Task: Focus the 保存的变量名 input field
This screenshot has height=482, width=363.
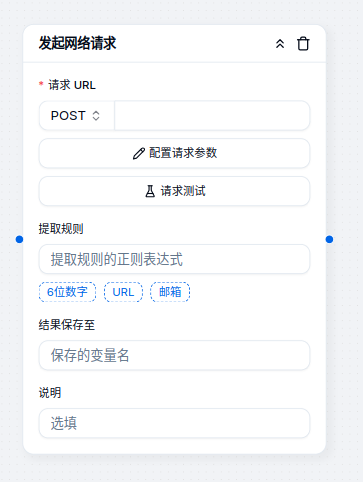Action: (174, 355)
